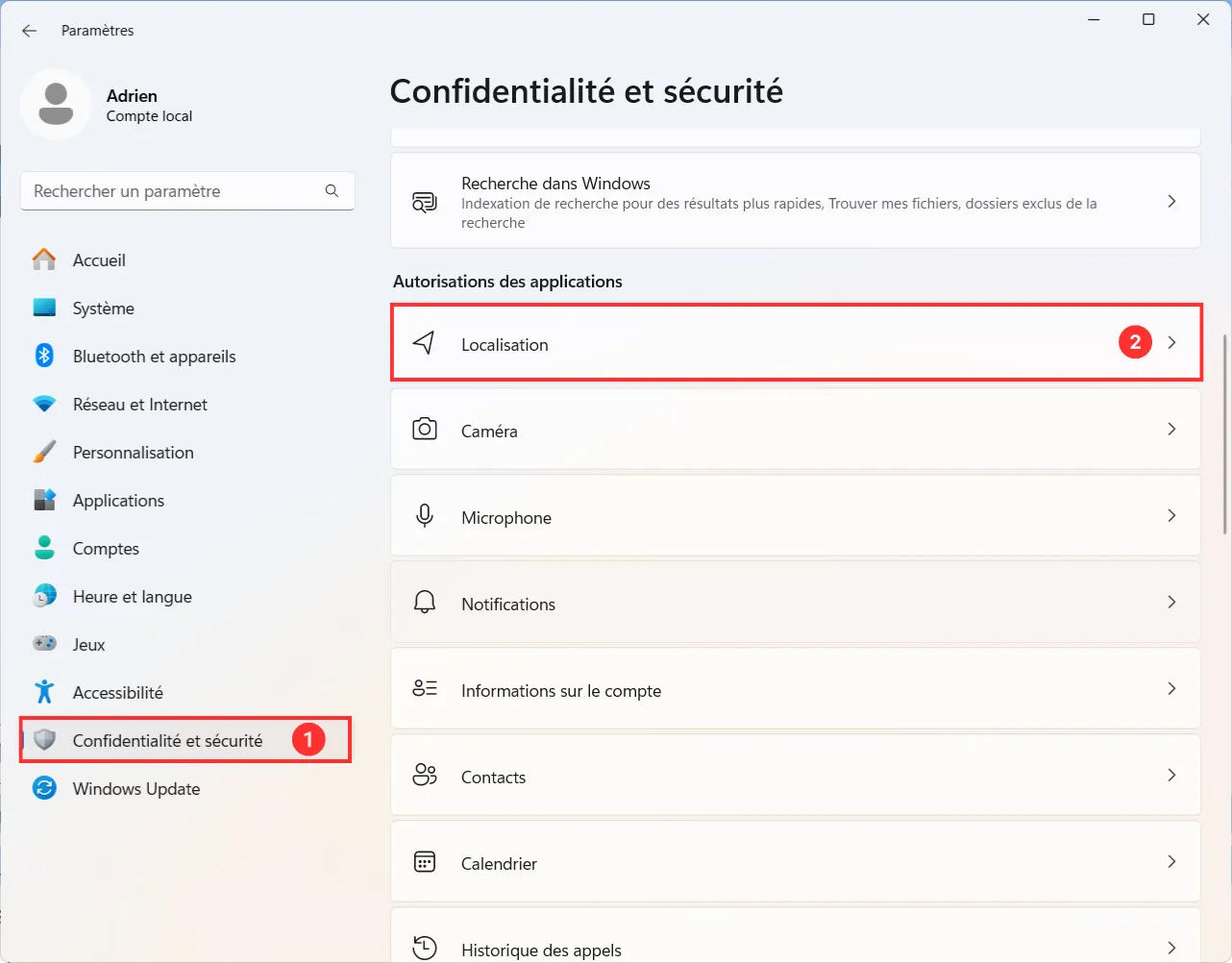Select the Comptes sidebar label

coord(106,549)
